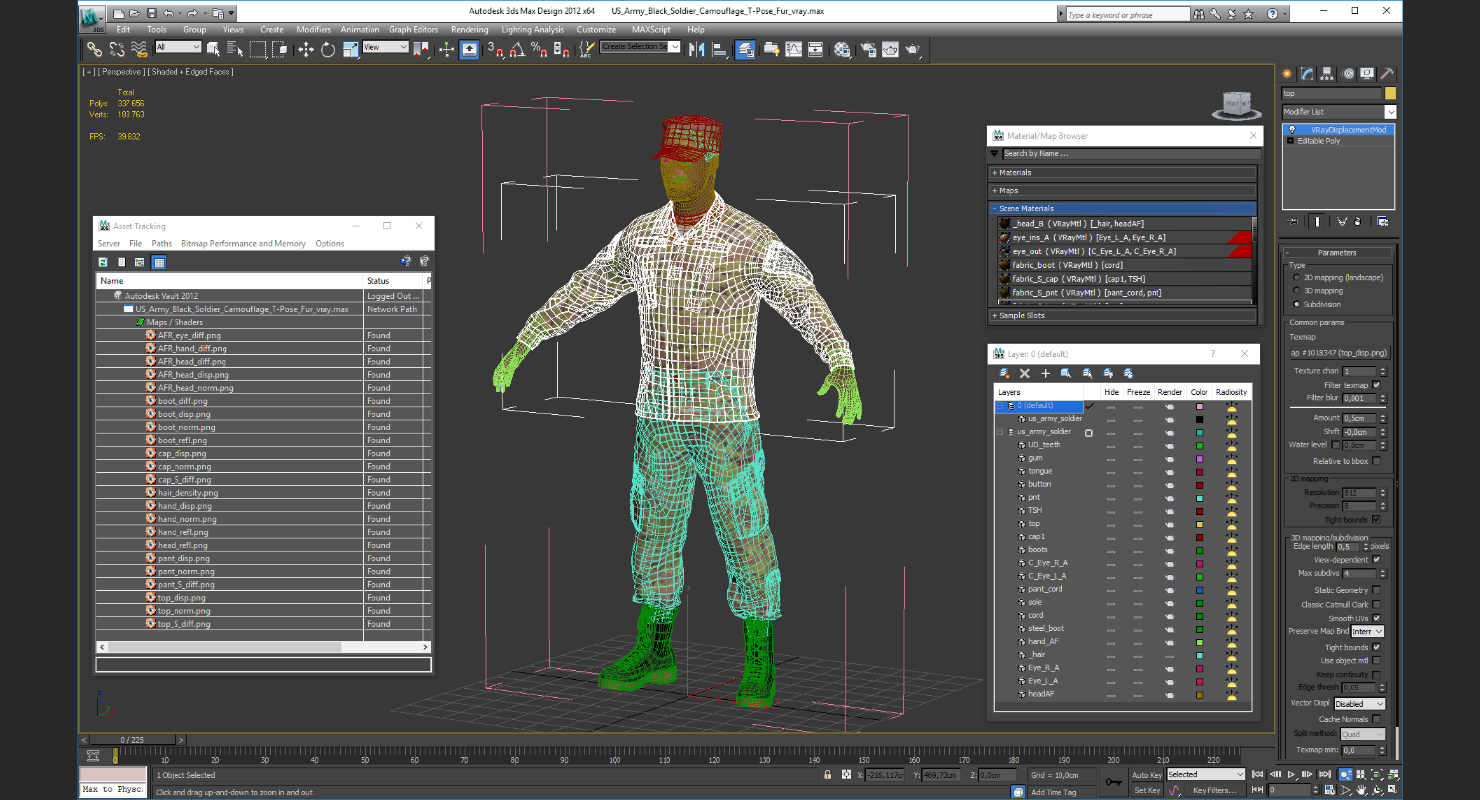The width and height of the screenshot is (1480, 800).
Task: Activate the Select and Rotate tool
Action: [x=327, y=49]
